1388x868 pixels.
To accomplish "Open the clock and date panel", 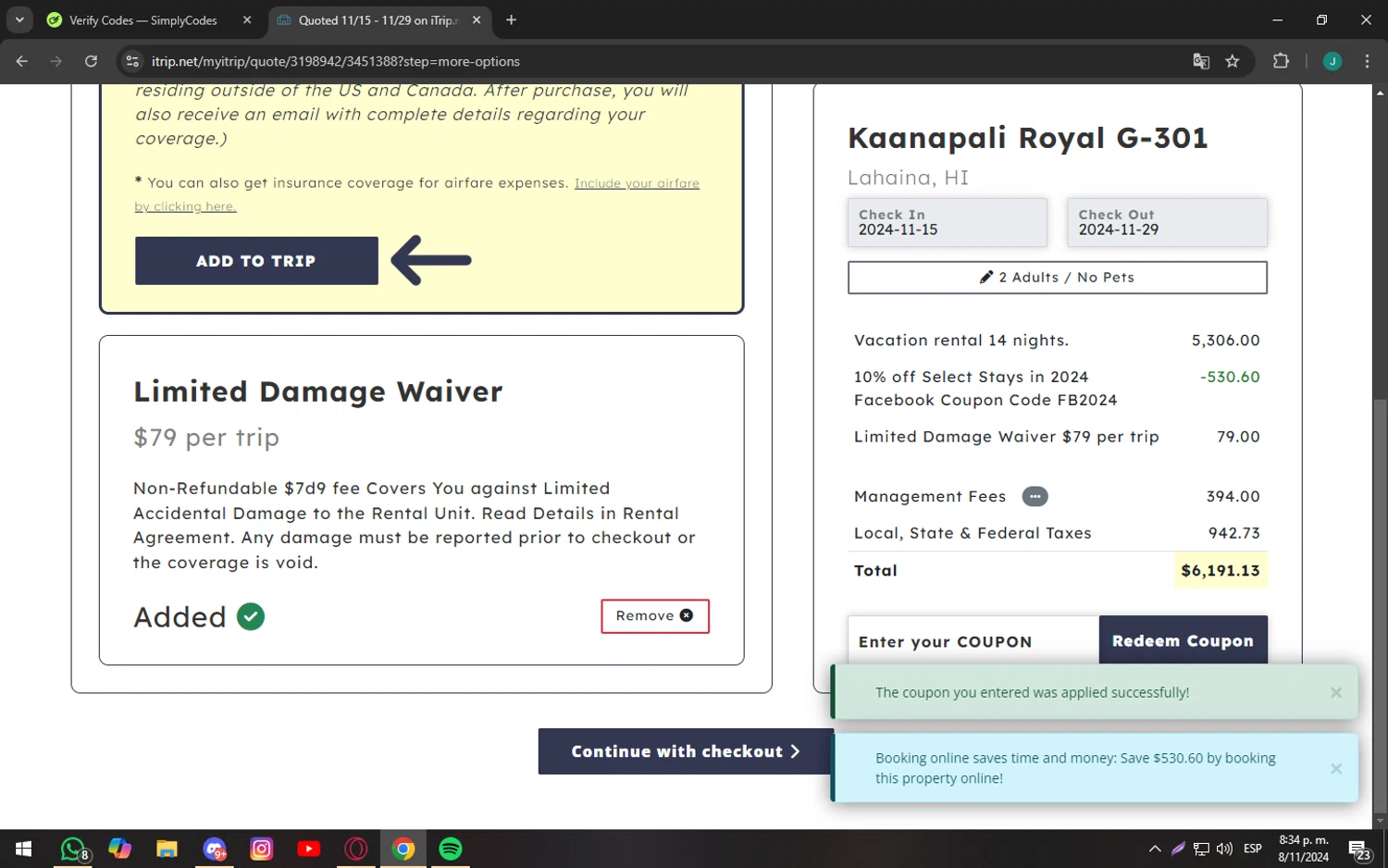I will coord(1304,849).
